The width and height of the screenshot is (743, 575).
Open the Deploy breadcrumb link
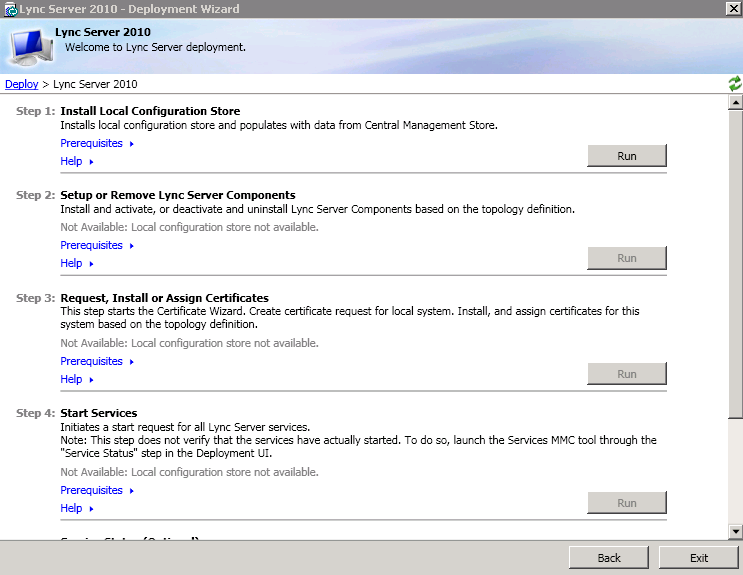21,84
